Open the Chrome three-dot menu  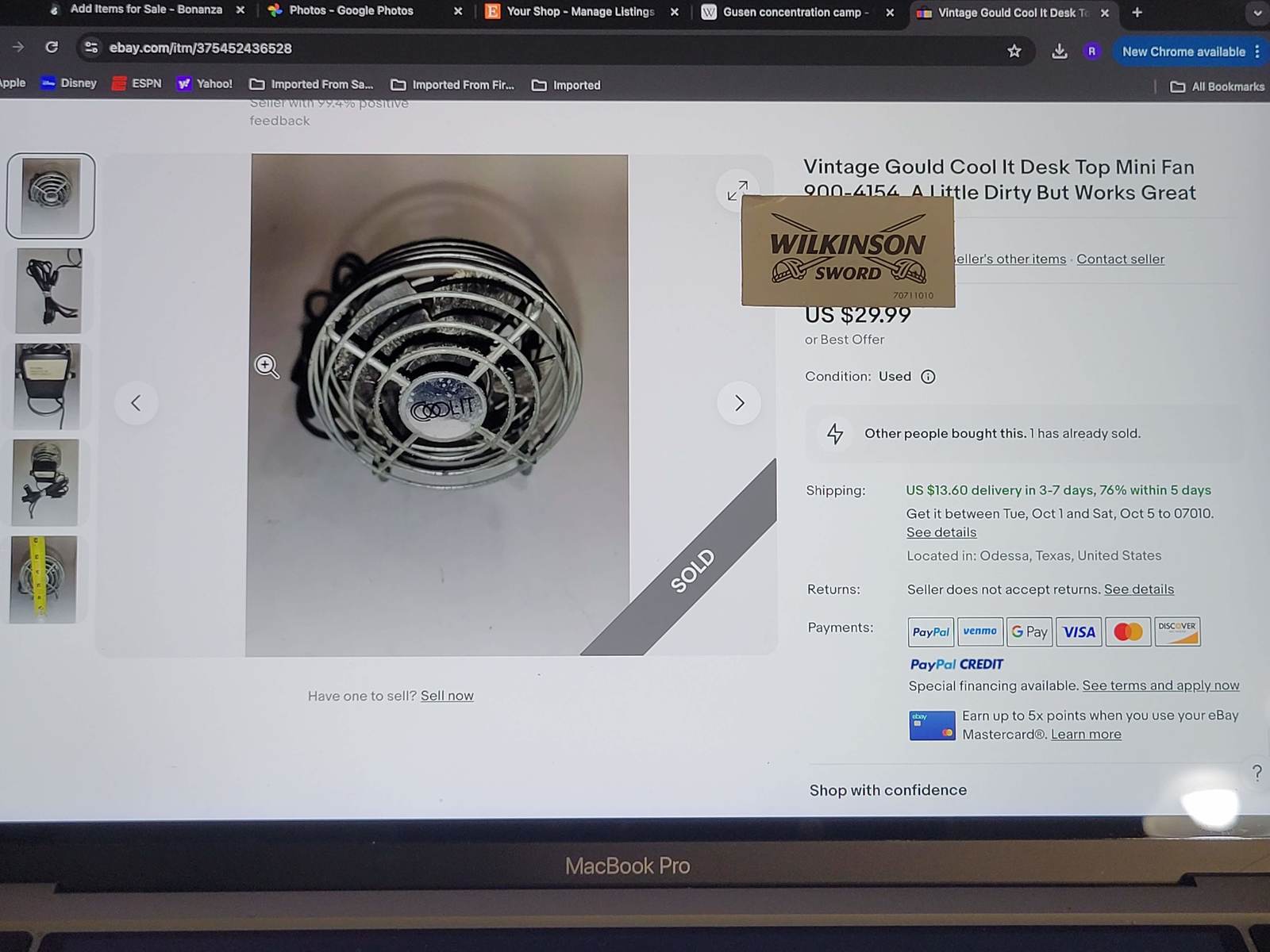1257,52
